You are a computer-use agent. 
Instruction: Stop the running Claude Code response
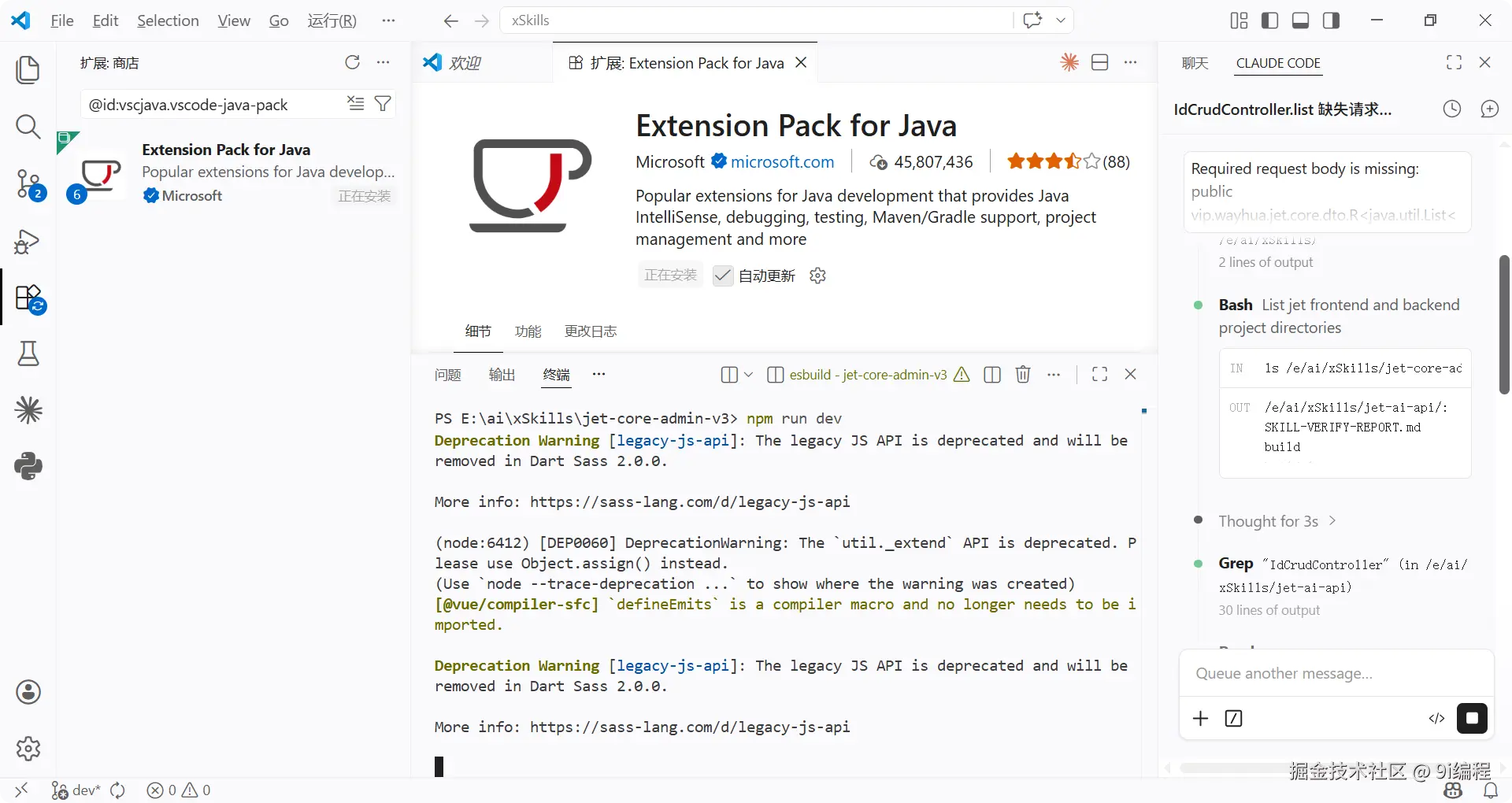[x=1472, y=718]
